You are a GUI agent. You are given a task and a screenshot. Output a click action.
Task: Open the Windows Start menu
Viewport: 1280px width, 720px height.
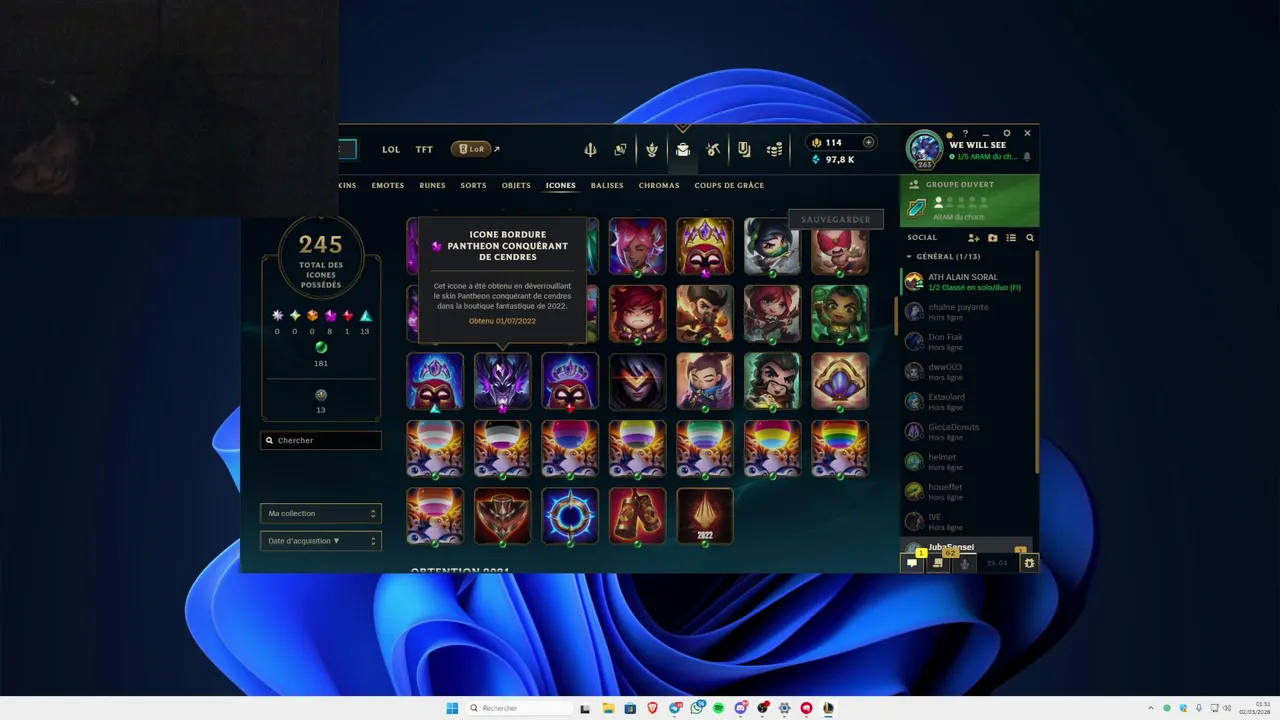point(452,708)
